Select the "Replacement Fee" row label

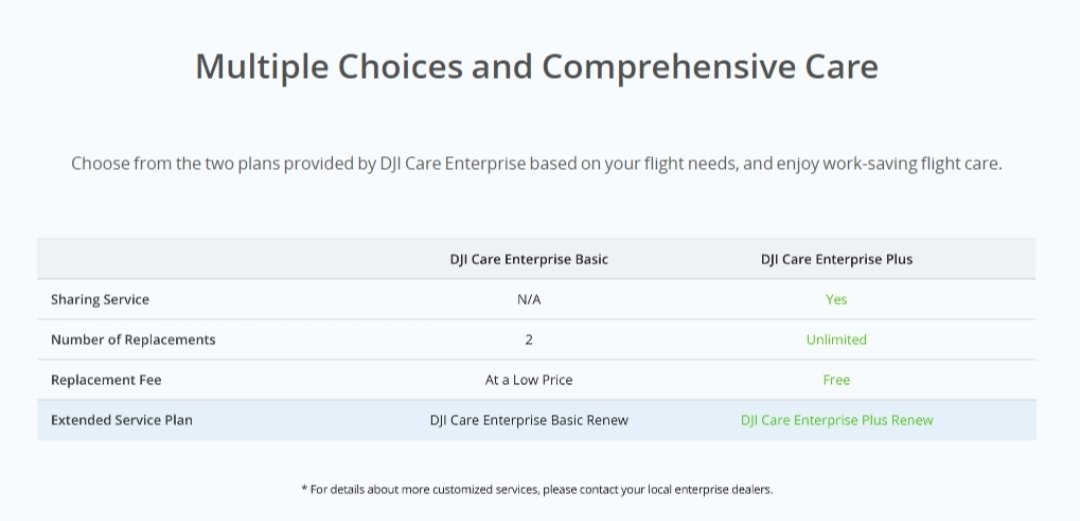106,380
